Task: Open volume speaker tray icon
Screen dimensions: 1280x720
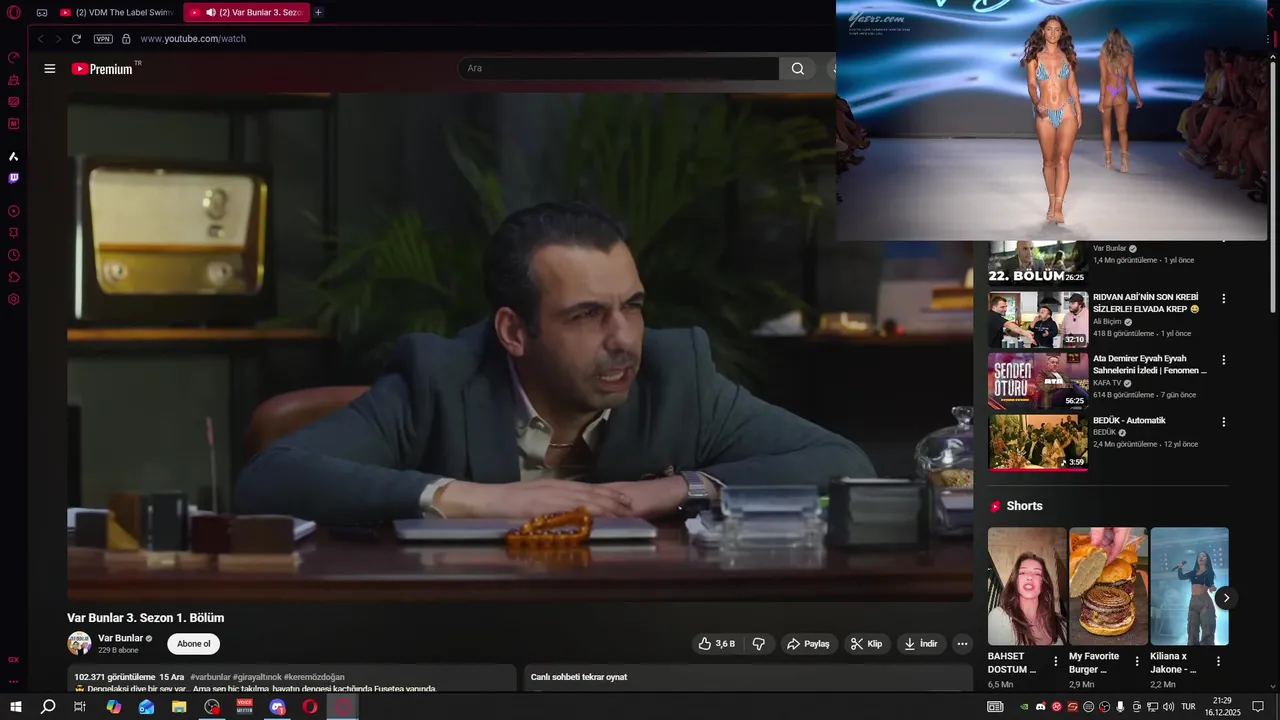Action: click(1168, 707)
